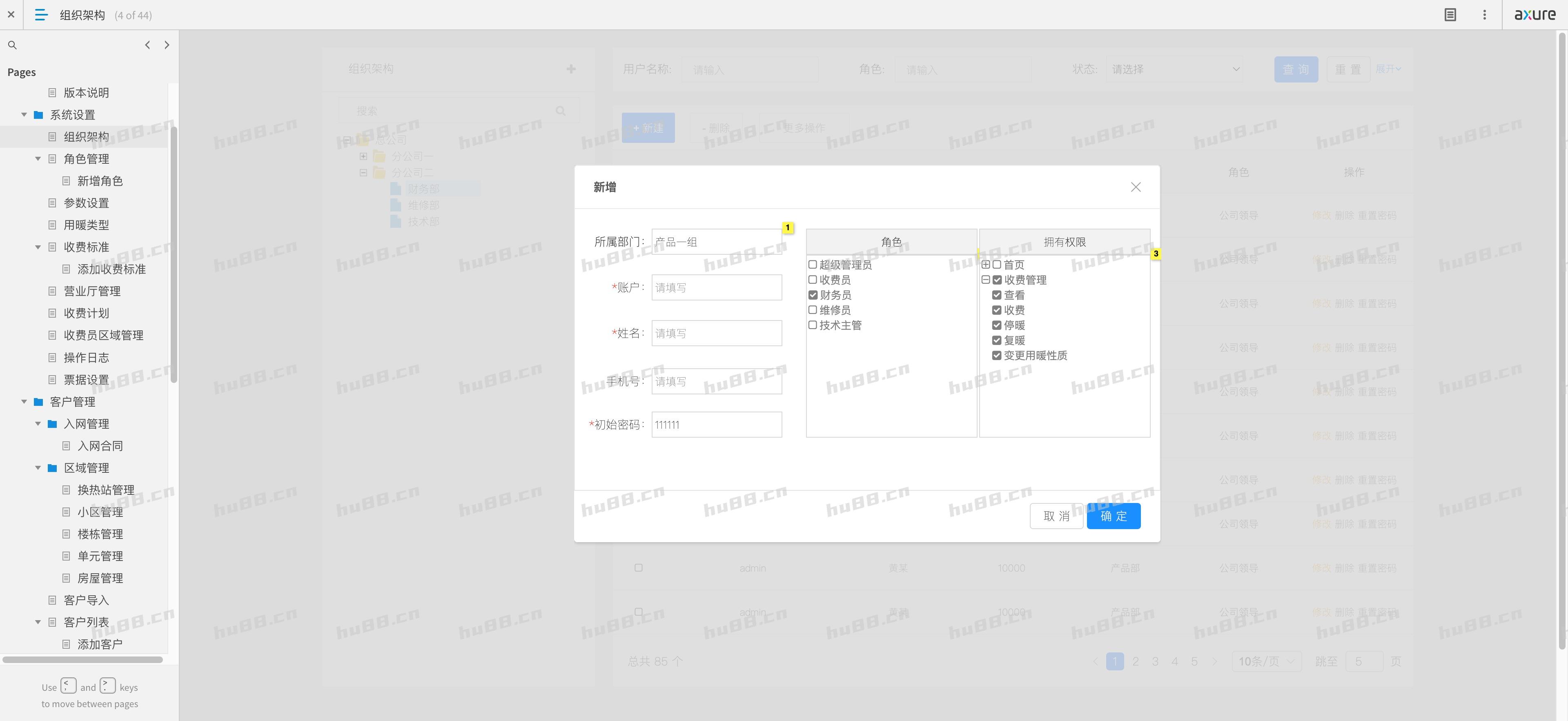Click yellow note marker 1 beside 所属部门

coord(787,227)
